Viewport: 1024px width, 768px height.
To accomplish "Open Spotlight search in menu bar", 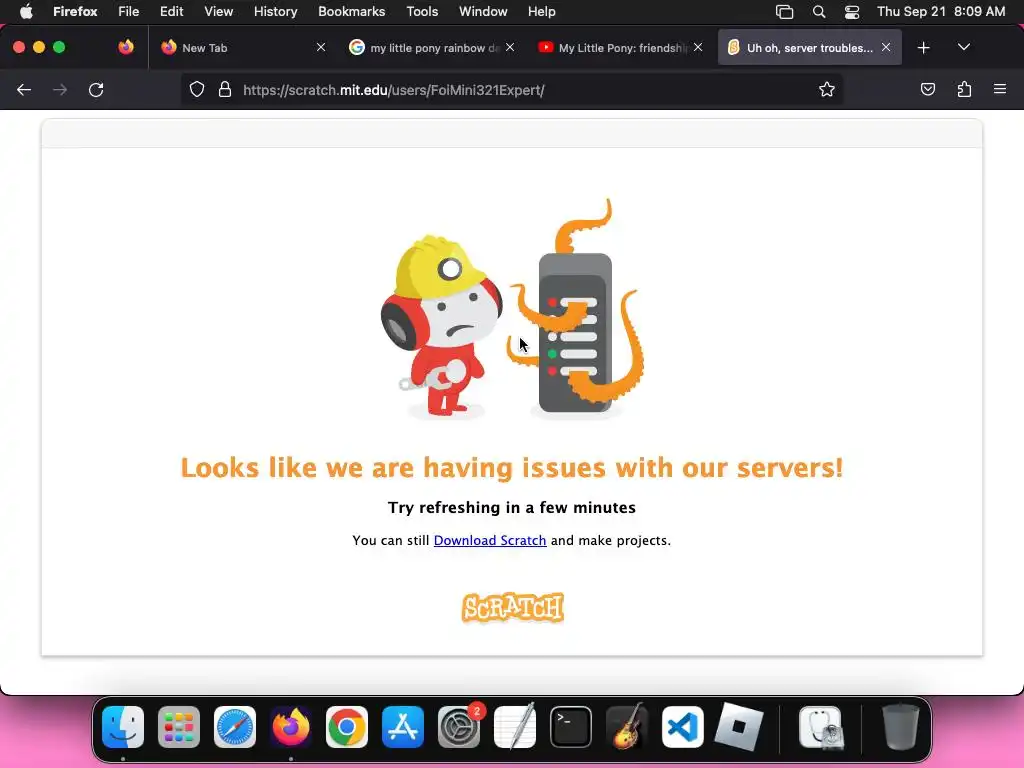I will (x=819, y=12).
